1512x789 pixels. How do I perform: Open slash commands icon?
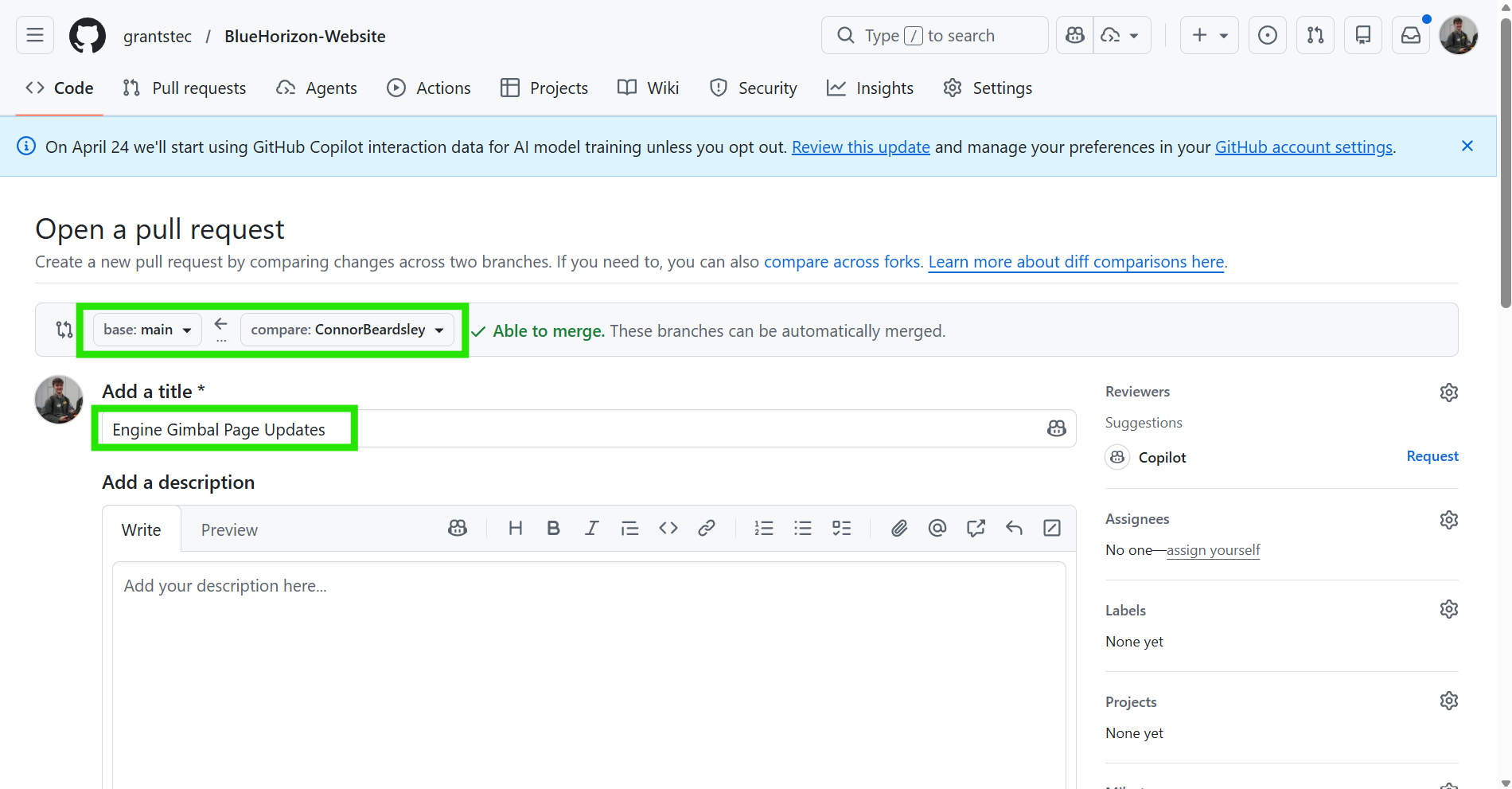pyautogui.click(x=1052, y=528)
